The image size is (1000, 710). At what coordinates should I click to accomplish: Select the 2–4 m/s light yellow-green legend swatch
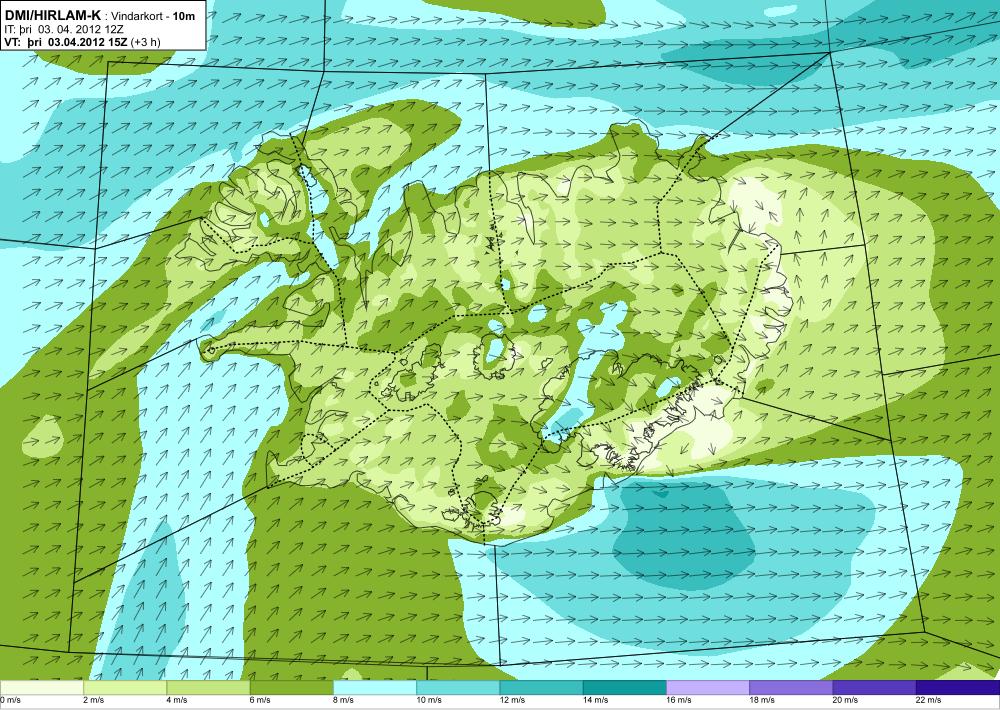[125, 688]
